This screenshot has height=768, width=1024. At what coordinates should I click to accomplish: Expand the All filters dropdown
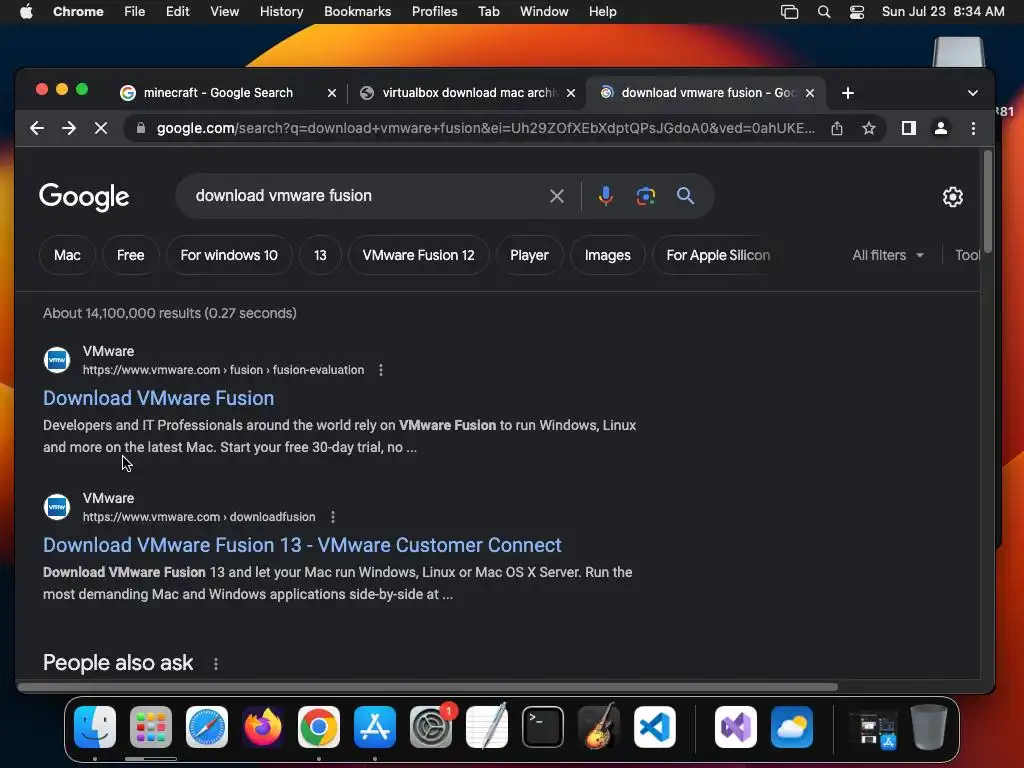pyautogui.click(x=888, y=255)
